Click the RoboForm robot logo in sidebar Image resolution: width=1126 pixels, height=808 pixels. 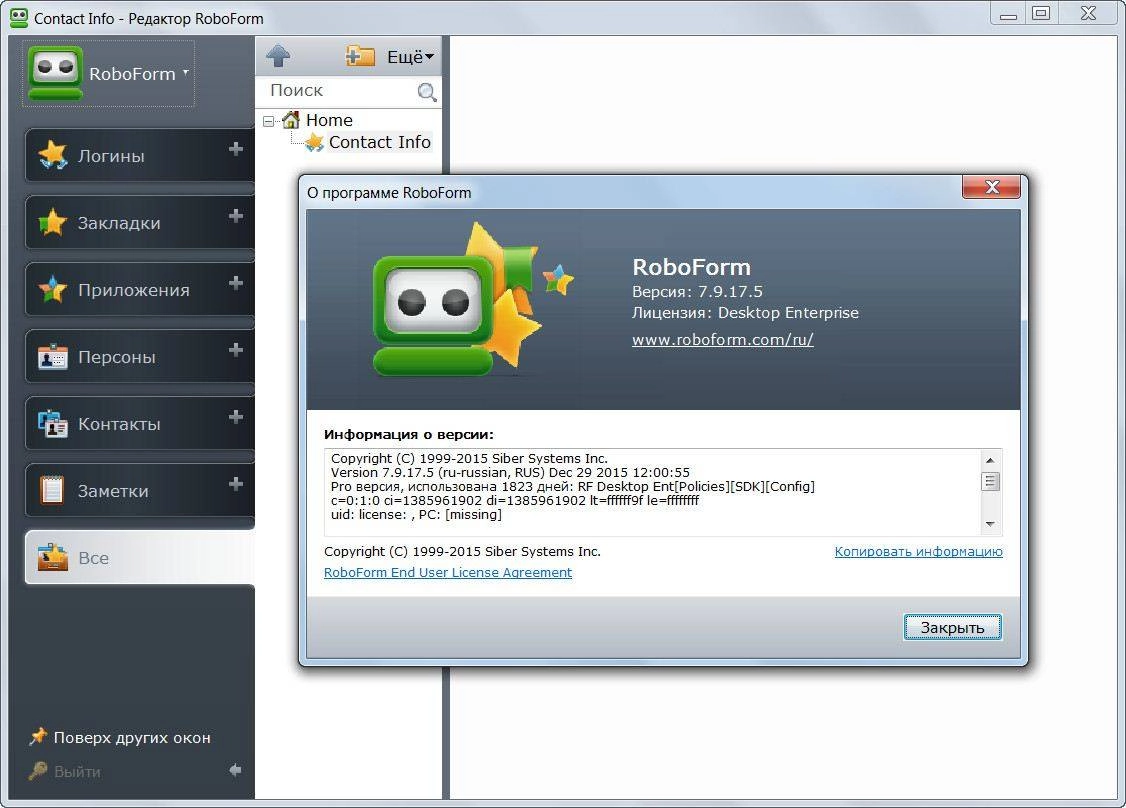click(x=55, y=73)
